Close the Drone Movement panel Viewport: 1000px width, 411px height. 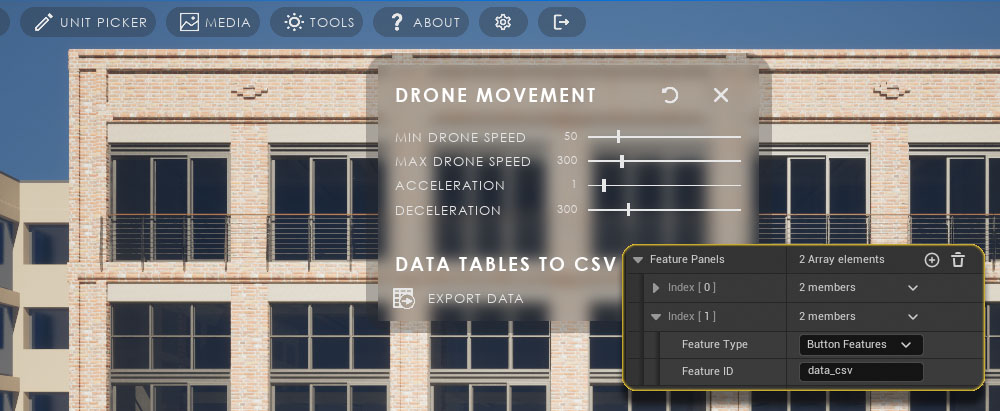(x=721, y=95)
